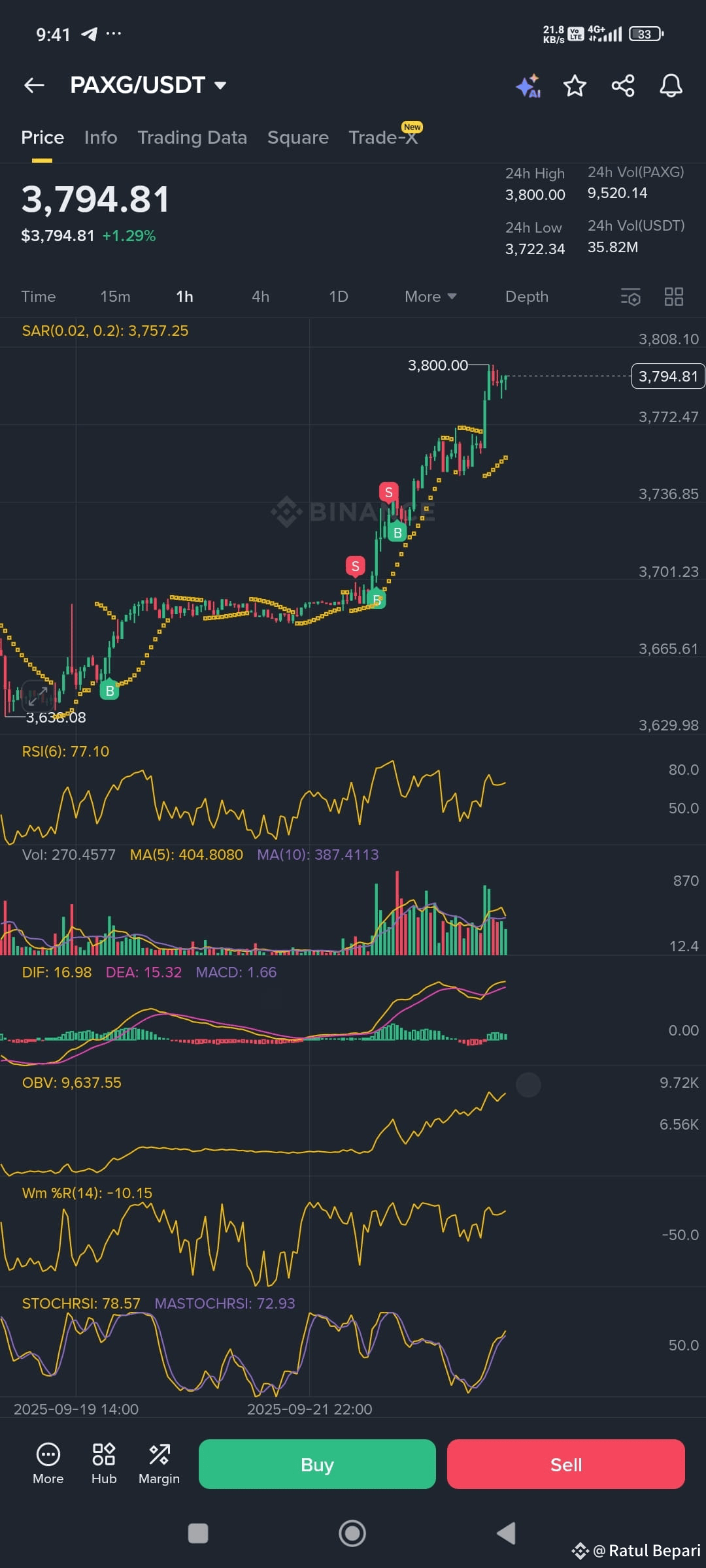Tap the 24h Low 3,722.34 value

click(x=535, y=249)
